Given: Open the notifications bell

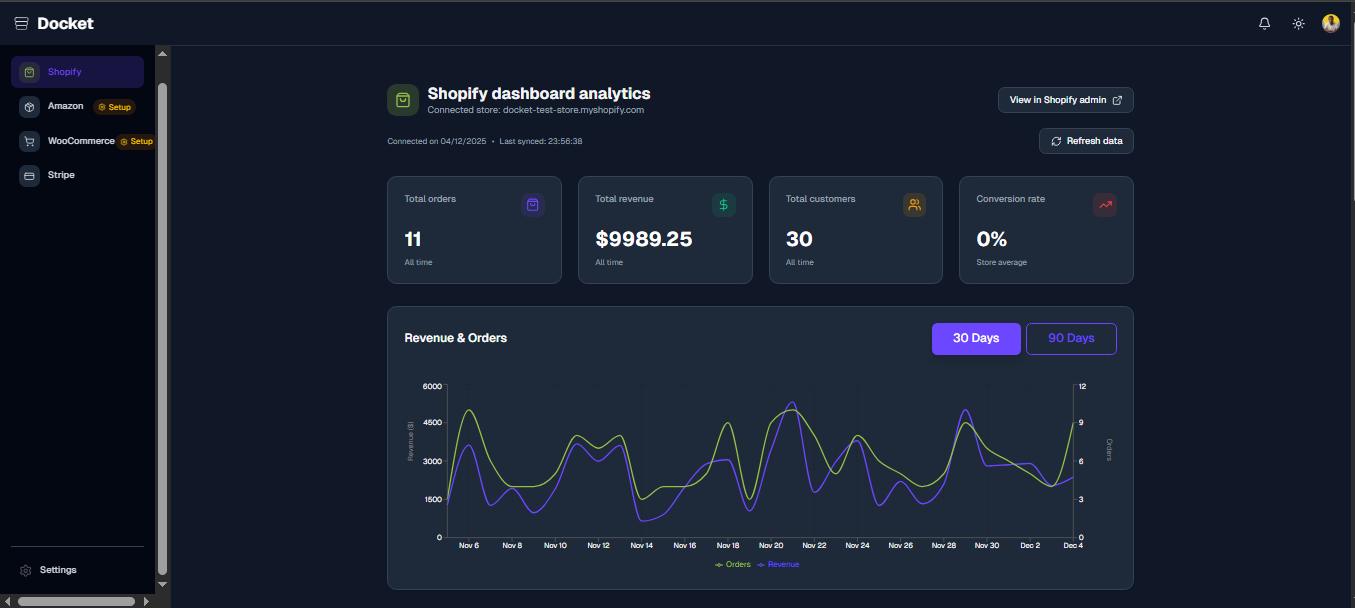Looking at the screenshot, I should click(x=1264, y=23).
